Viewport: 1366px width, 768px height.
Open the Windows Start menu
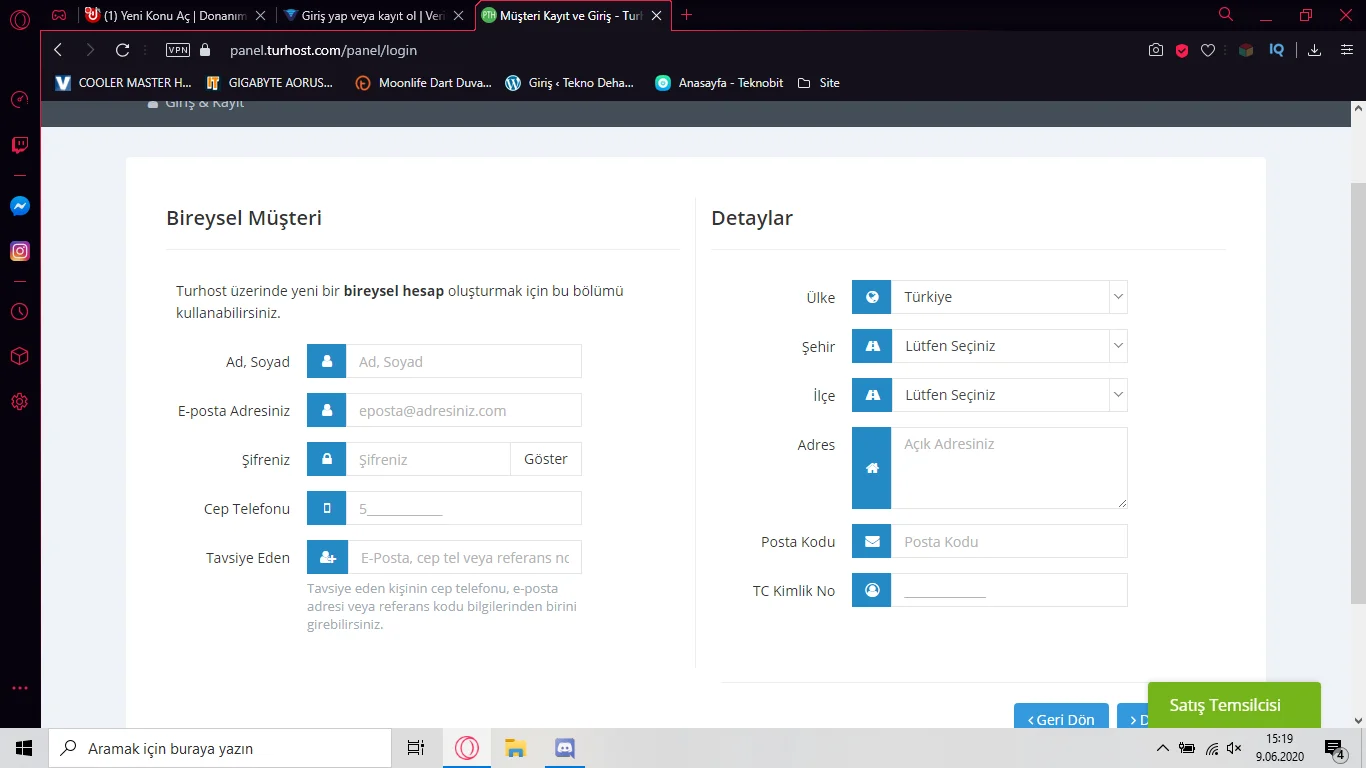24,748
